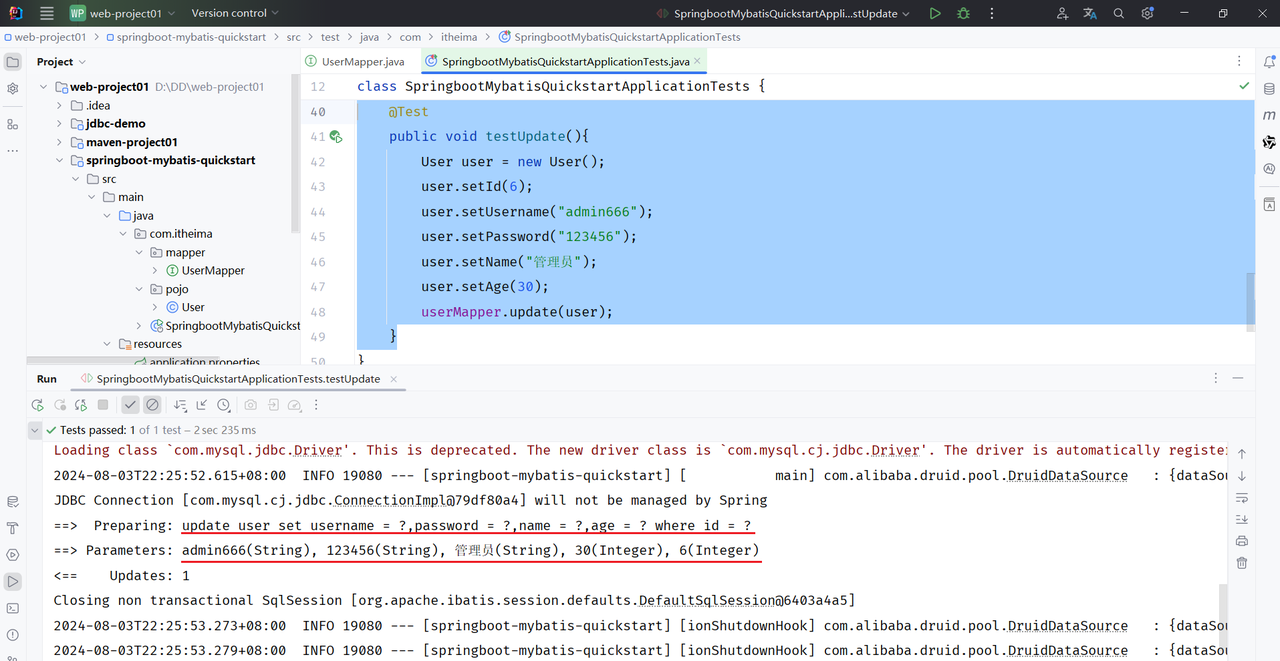Rerun tests in the Run tool window
The image size is (1280, 661).
tap(37, 405)
